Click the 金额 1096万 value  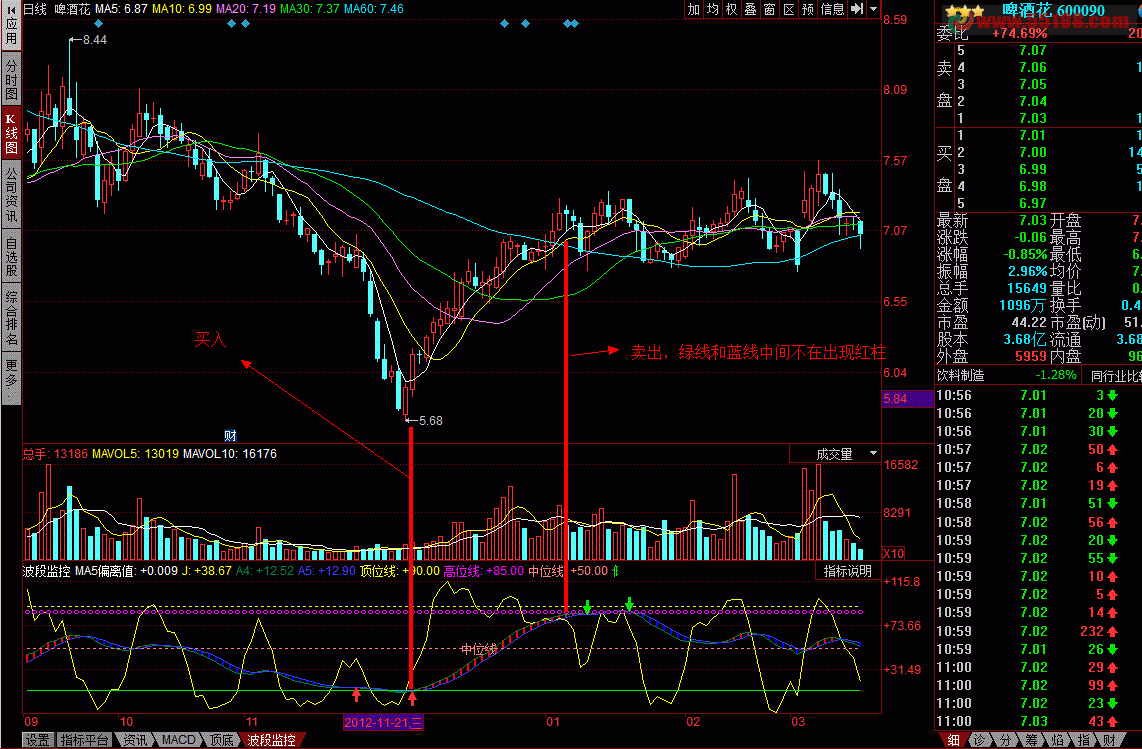coord(1023,305)
